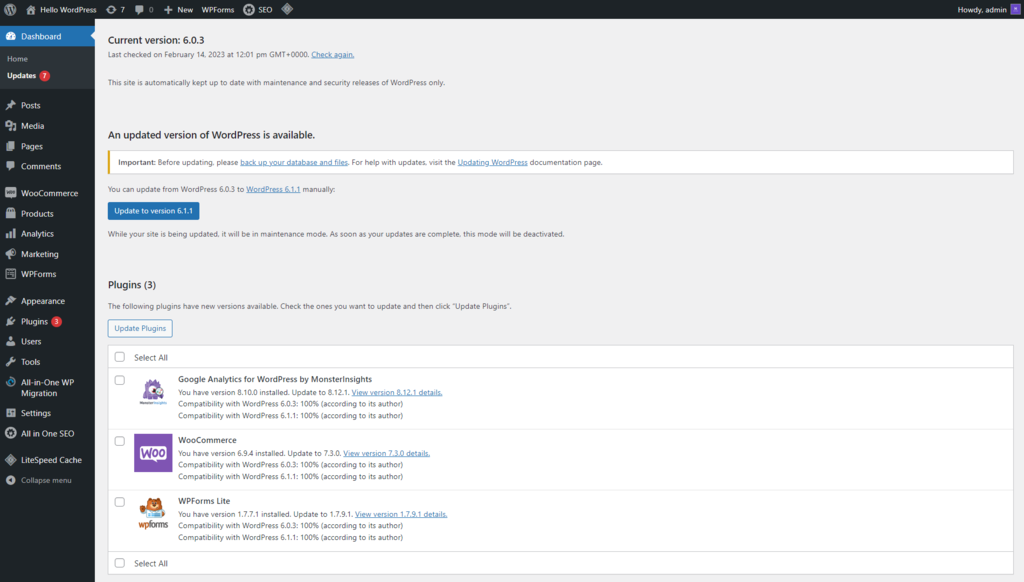Click the WordPress logo in the admin bar
The height and width of the screenshot is (582, 1024).
(10, 9)
